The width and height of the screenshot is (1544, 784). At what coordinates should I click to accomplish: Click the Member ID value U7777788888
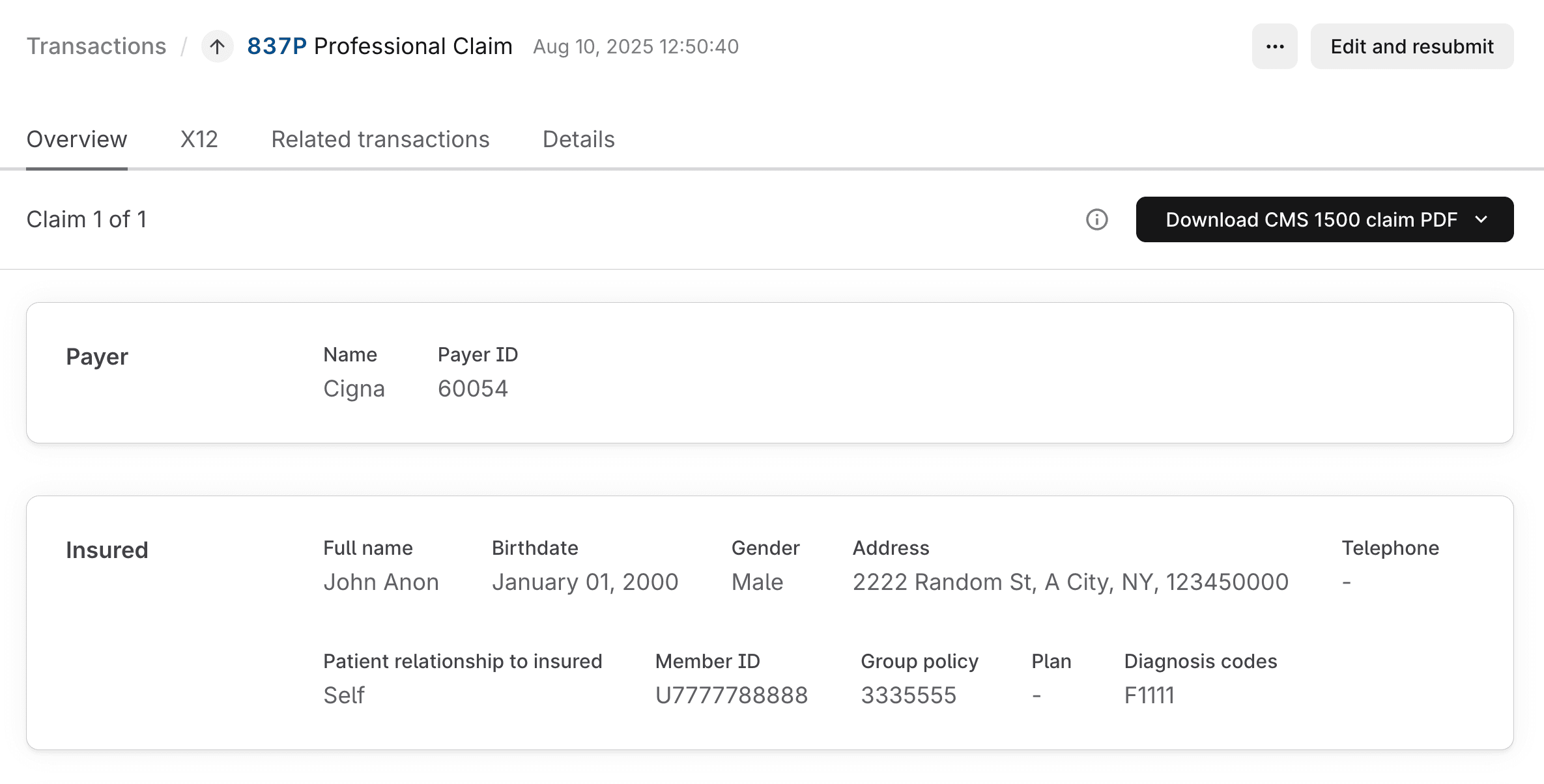coord(731,695)
